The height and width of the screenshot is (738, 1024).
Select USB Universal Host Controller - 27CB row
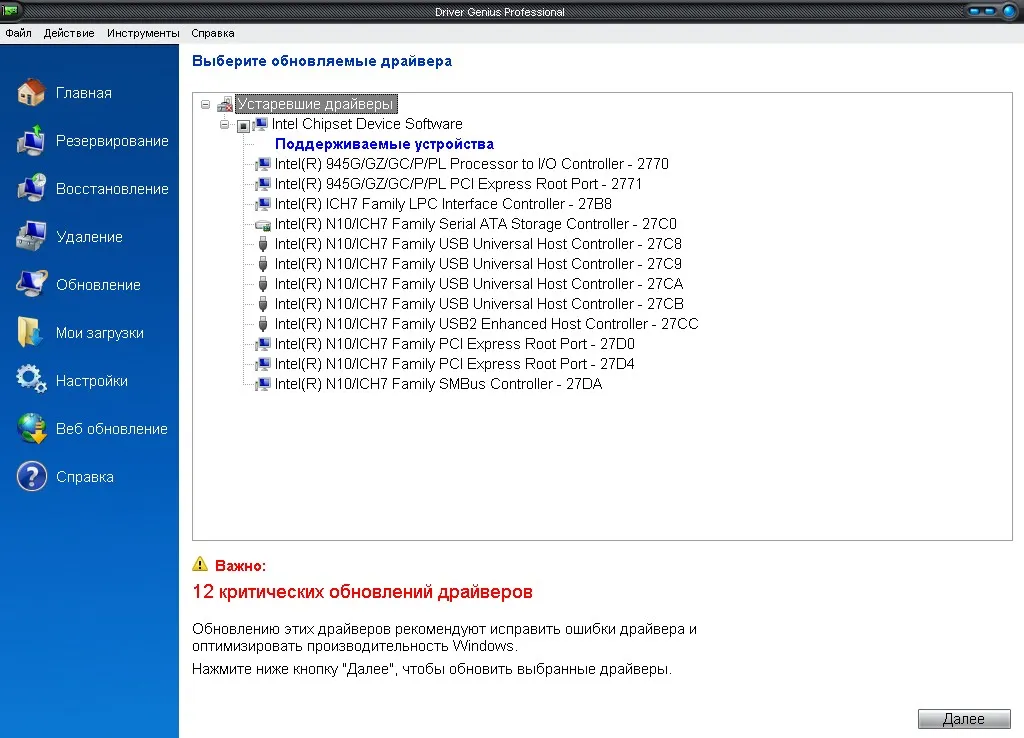tap(479, 304)
